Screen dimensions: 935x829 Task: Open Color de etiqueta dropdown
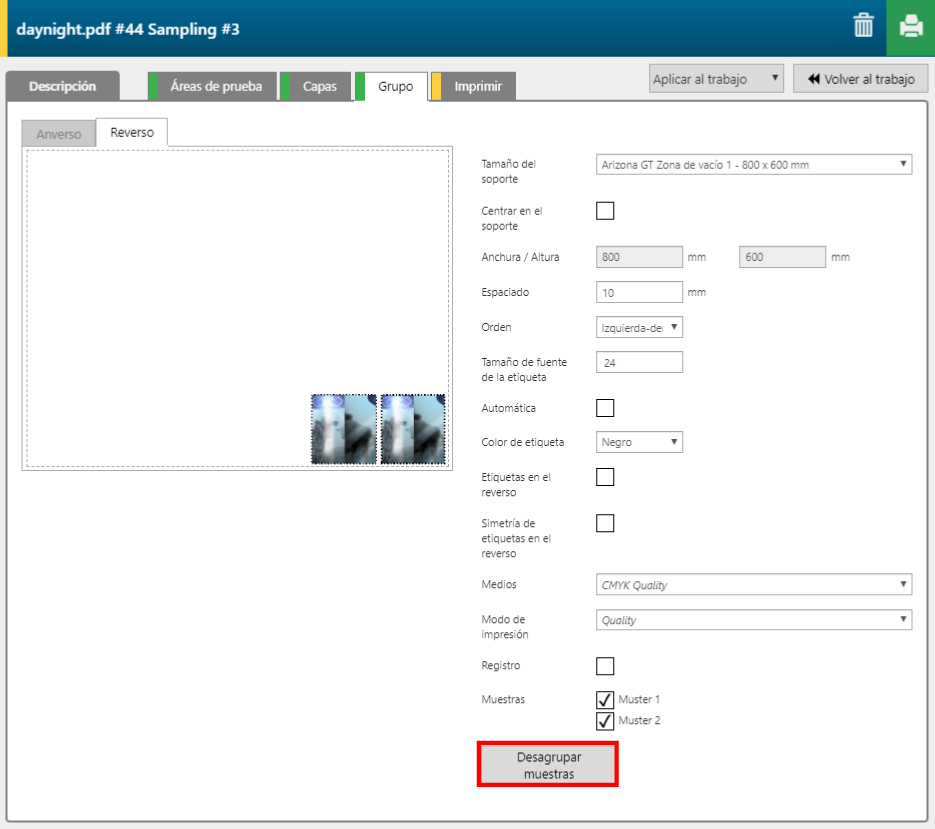coord(639,442)
